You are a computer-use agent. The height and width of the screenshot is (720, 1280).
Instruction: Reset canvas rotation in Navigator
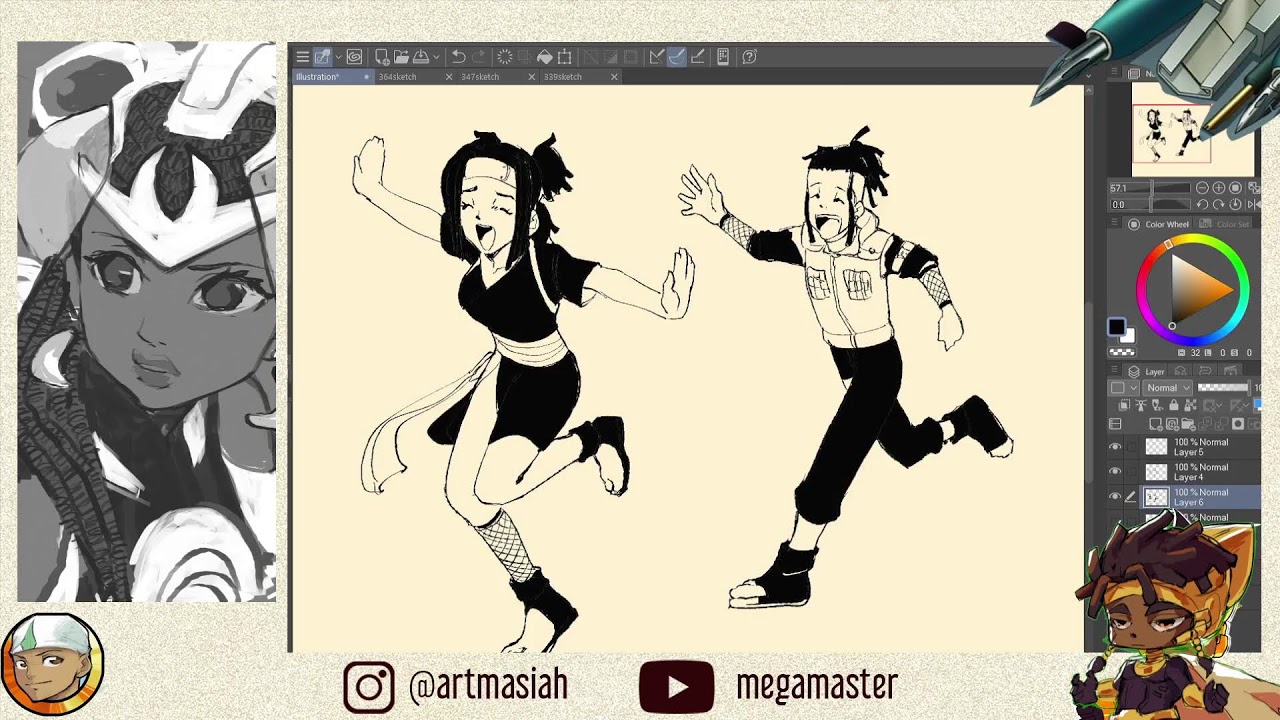point(1235,204)
